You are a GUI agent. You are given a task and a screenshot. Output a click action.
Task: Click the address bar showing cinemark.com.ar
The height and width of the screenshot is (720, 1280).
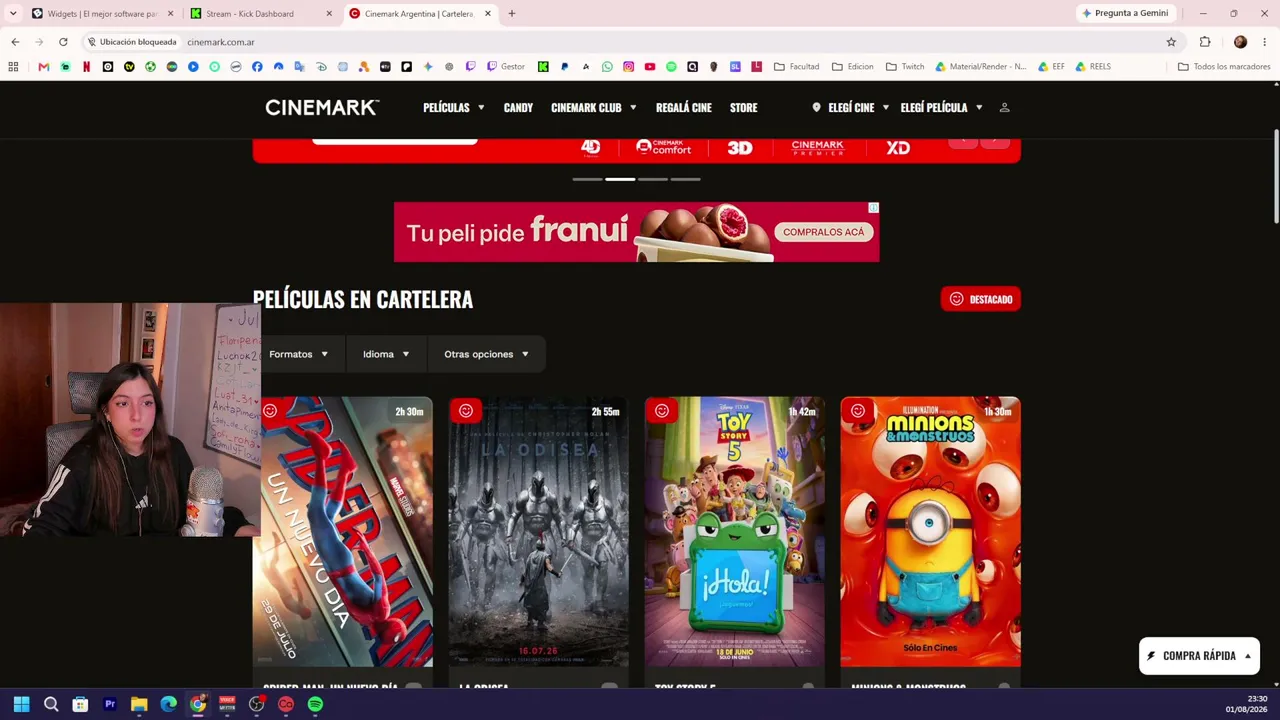click(620, 42)
